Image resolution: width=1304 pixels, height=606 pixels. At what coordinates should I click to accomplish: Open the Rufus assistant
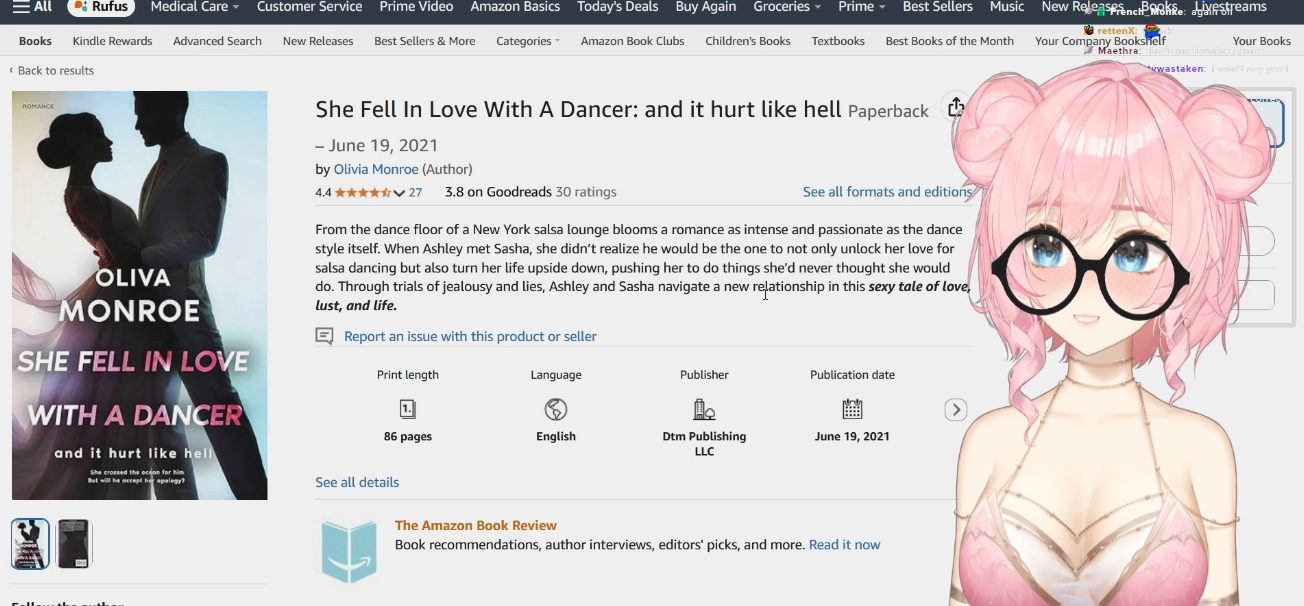point(101,7)
